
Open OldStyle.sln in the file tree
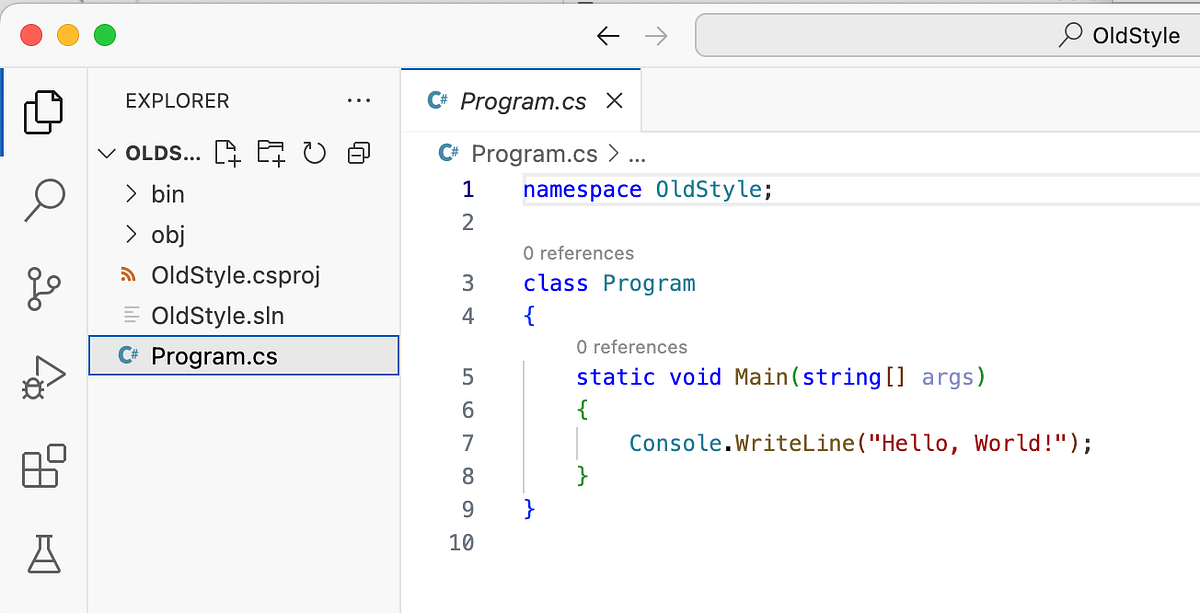click(x=217, y=316)
